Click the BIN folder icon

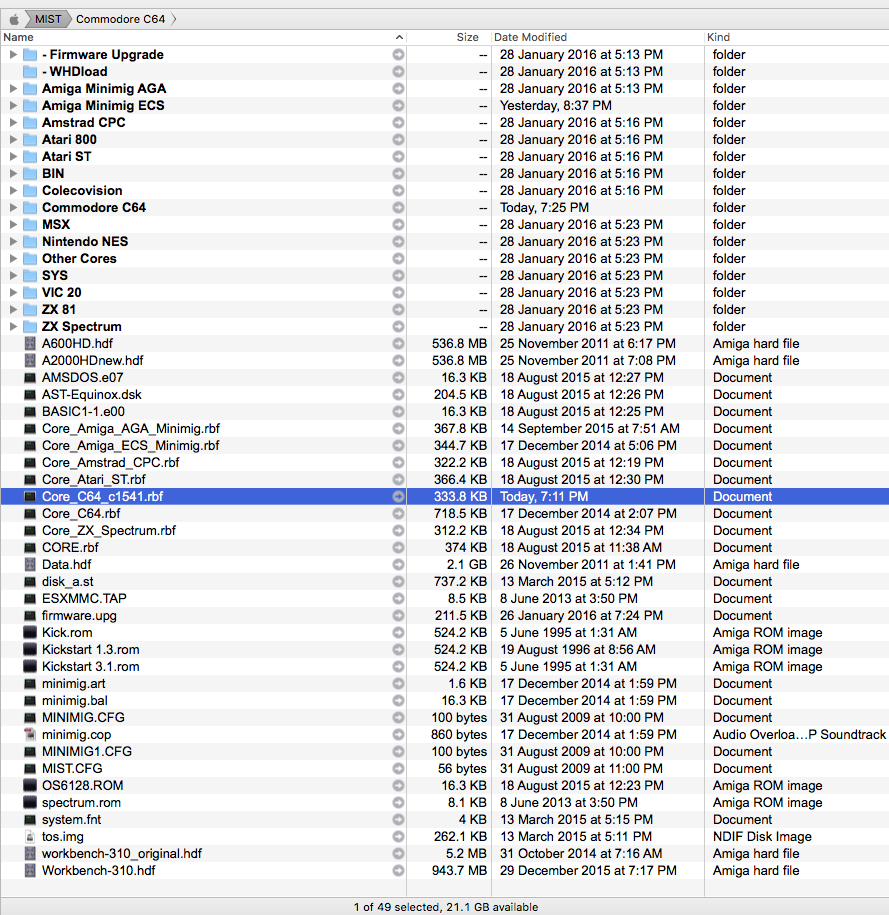[x=30, y=174]
